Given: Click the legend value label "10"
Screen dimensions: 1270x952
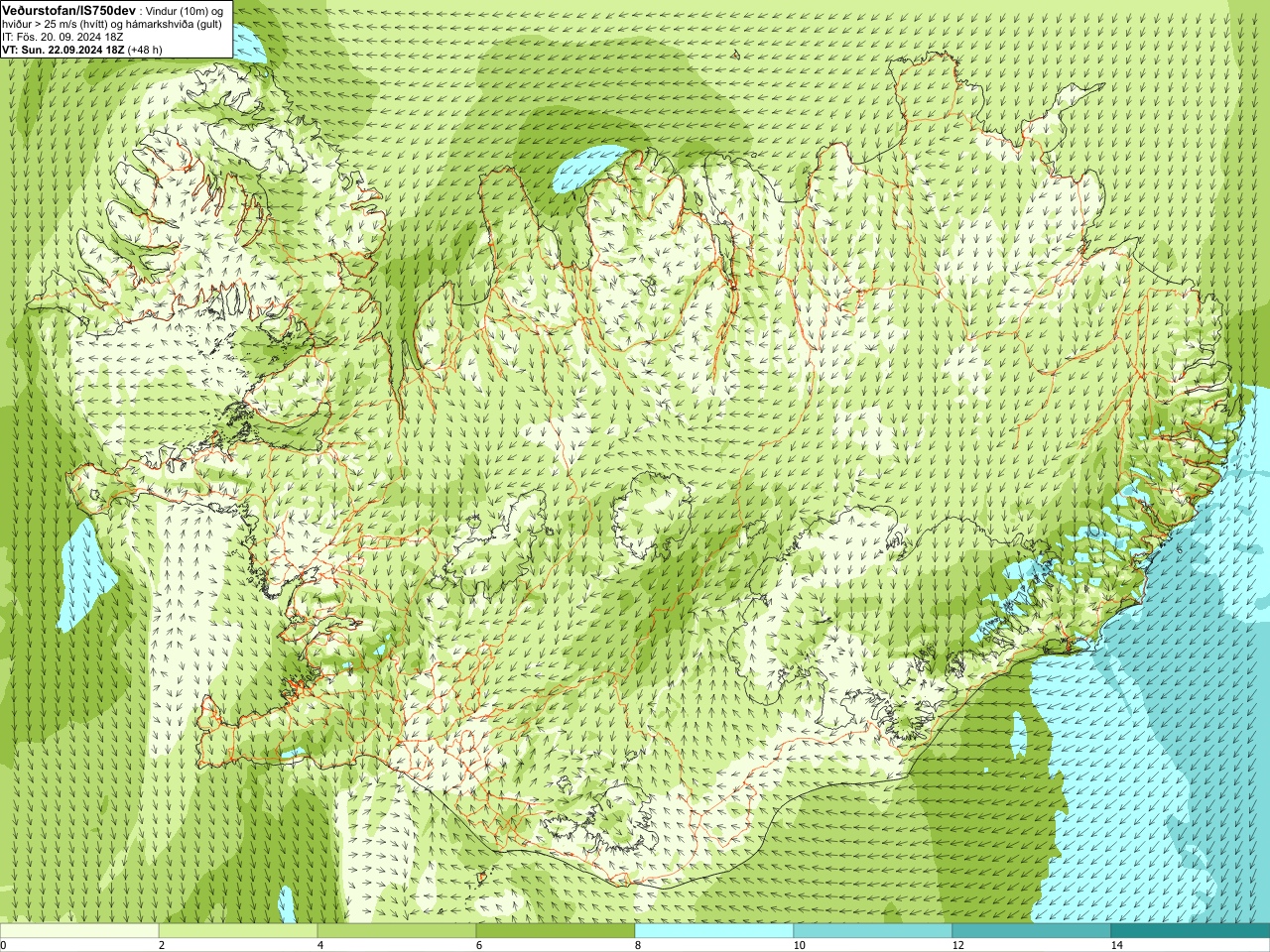Looking at the screenshot, I should [x=799, y=945].
